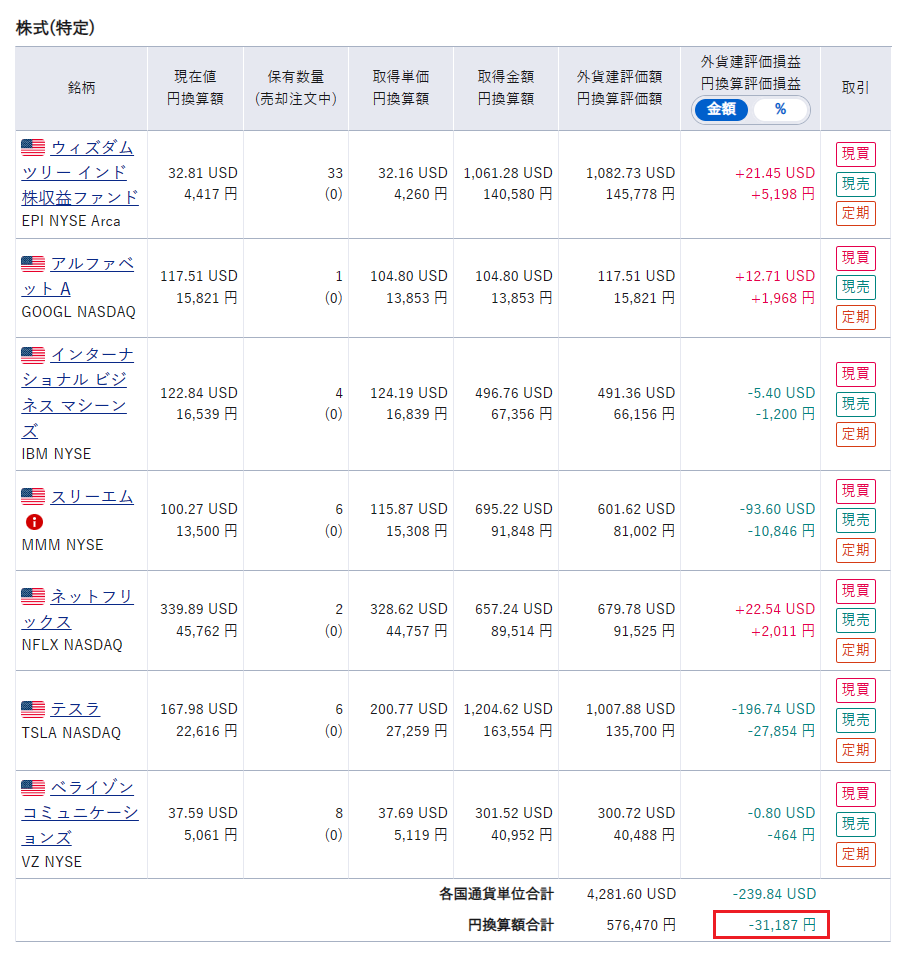This screenshot has height=963, width=901.
Task: Click 現買 button for NFLX row
Action: pos(856,591)
